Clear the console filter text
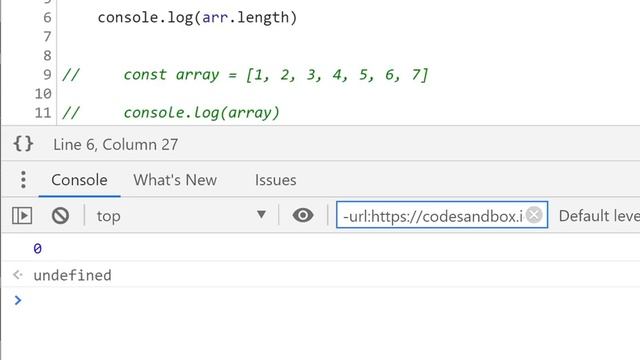 click(x=534, y=214)
